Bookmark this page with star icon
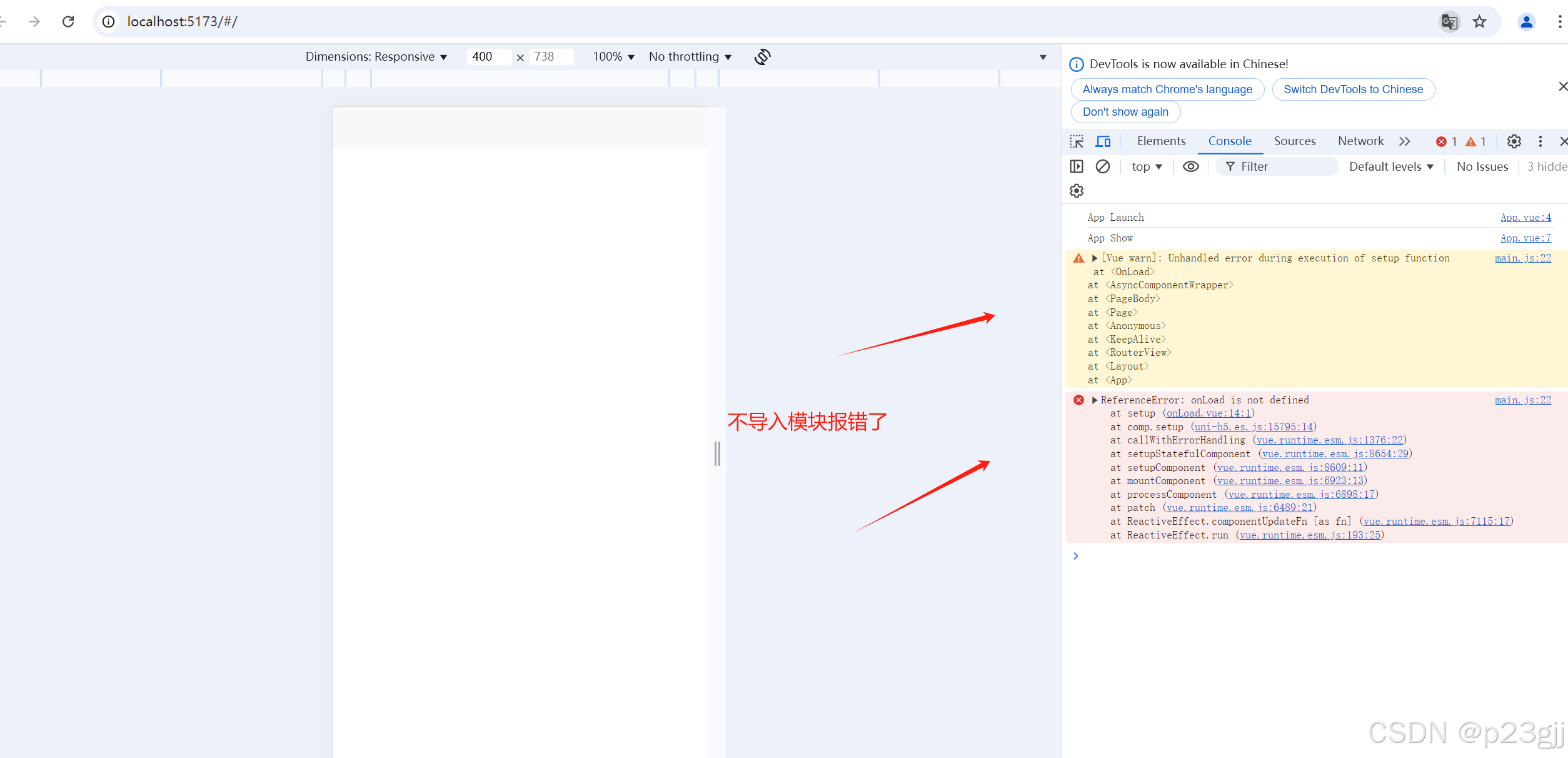Screen dimensions: 1568x758 coord(1479,22)
